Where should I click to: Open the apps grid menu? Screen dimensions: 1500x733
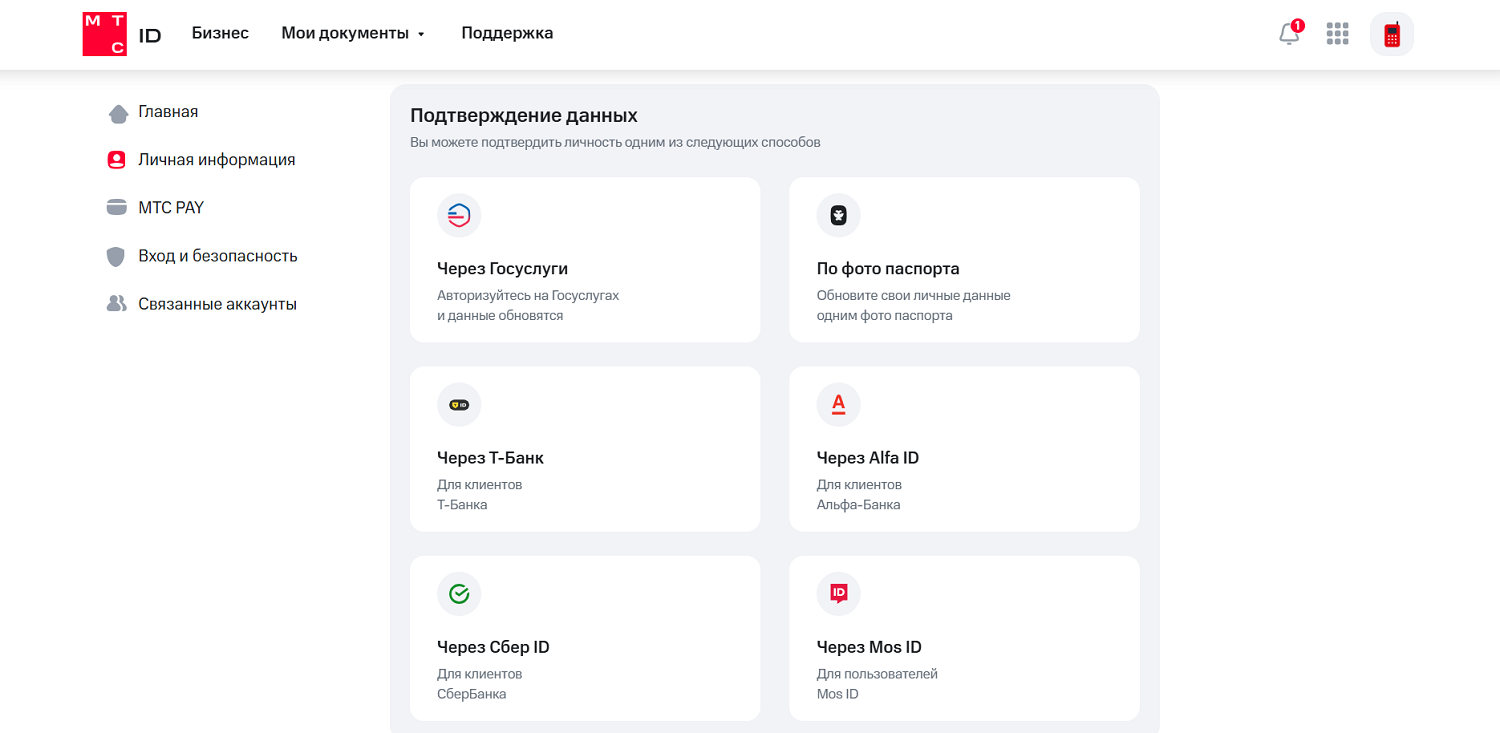click(1337, 34)
